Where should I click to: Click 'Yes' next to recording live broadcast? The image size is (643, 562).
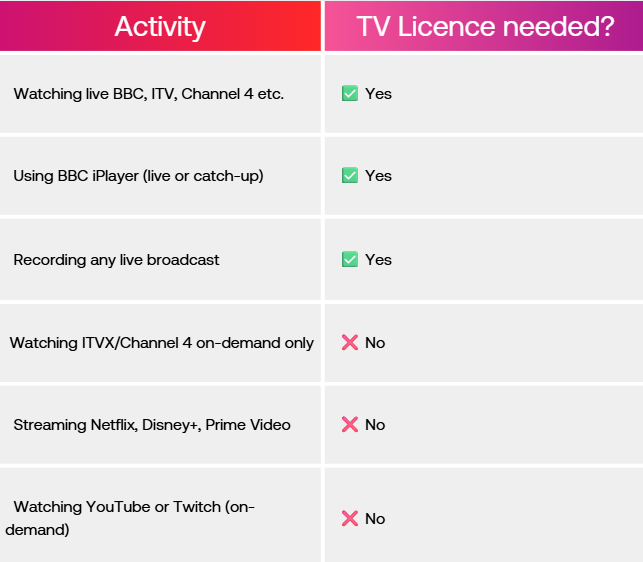pyautogui.click(x=378, y=260)
